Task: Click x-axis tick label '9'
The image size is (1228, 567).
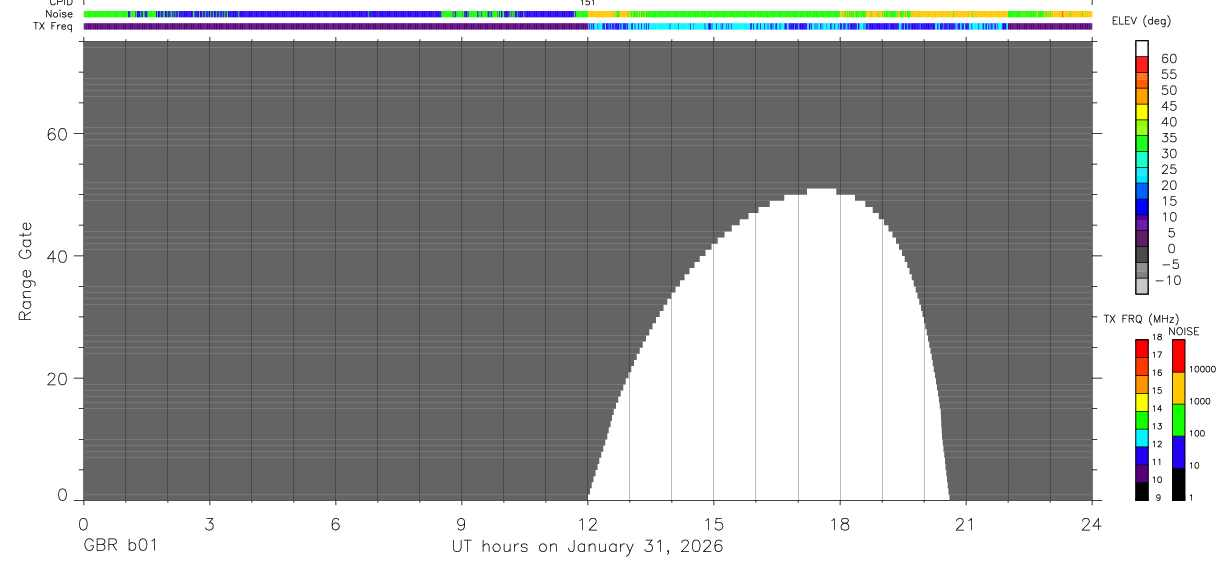Action: (461, 523)
